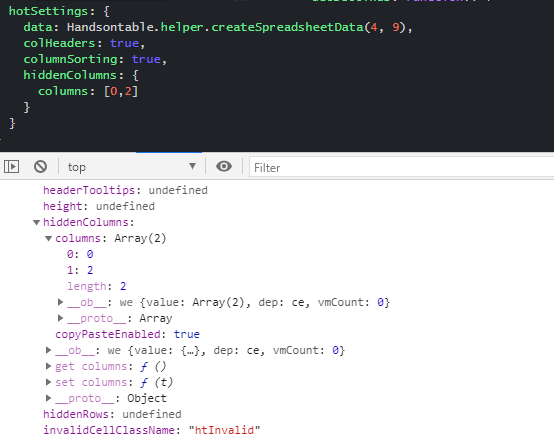Viewport: 554px width, 437px height.
Task: Click the hotSettings key in the code
Action: tap(48, 11)
